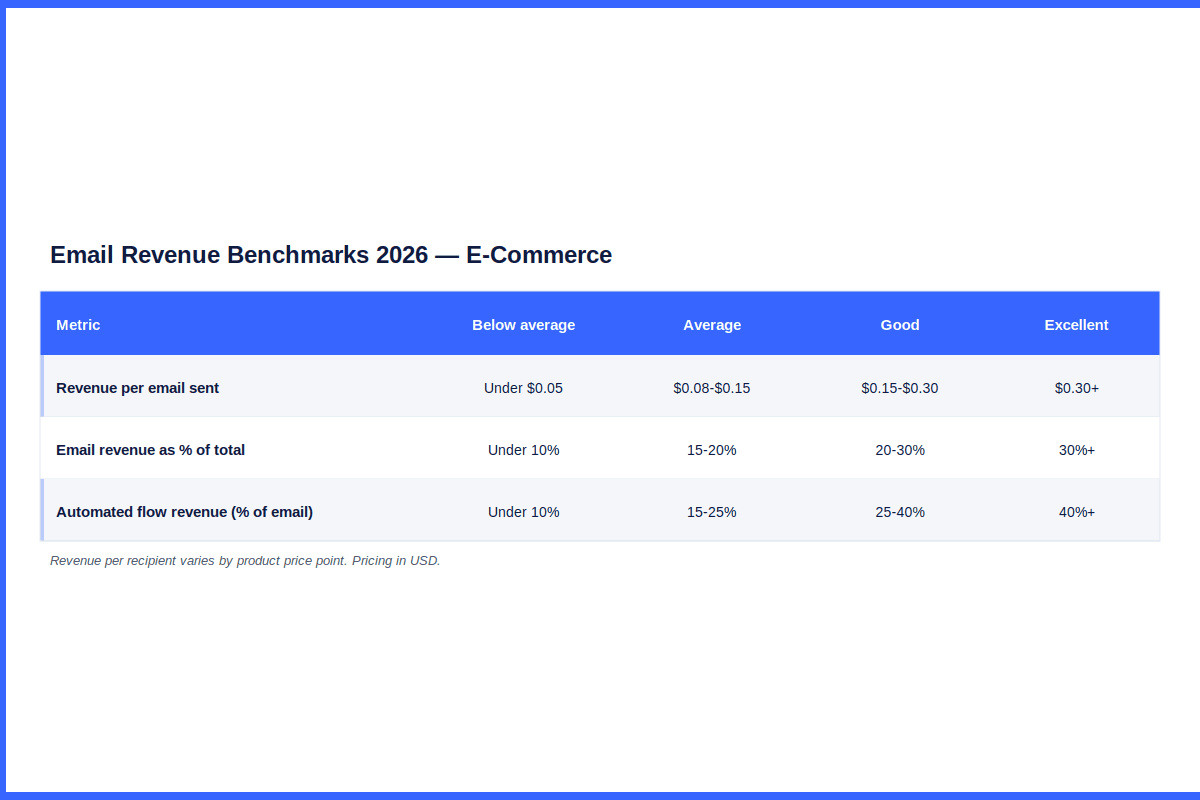Viewport: 1200px width, 800px height.
Task: Click the $0.08-$0.15 cell
Action: coord(712,387)
